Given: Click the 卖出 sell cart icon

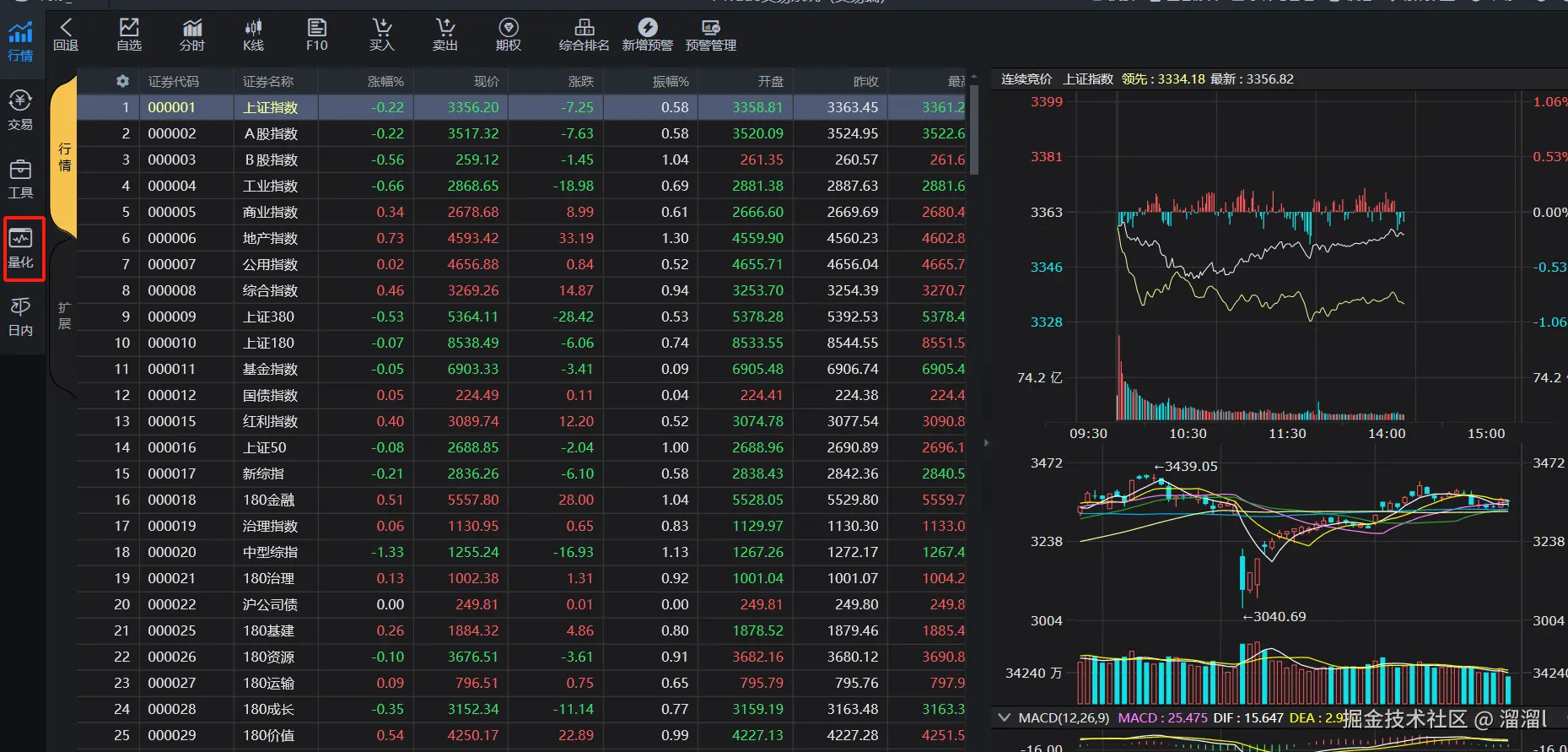Looking at the screenshot, I should [x=445, y=35].
